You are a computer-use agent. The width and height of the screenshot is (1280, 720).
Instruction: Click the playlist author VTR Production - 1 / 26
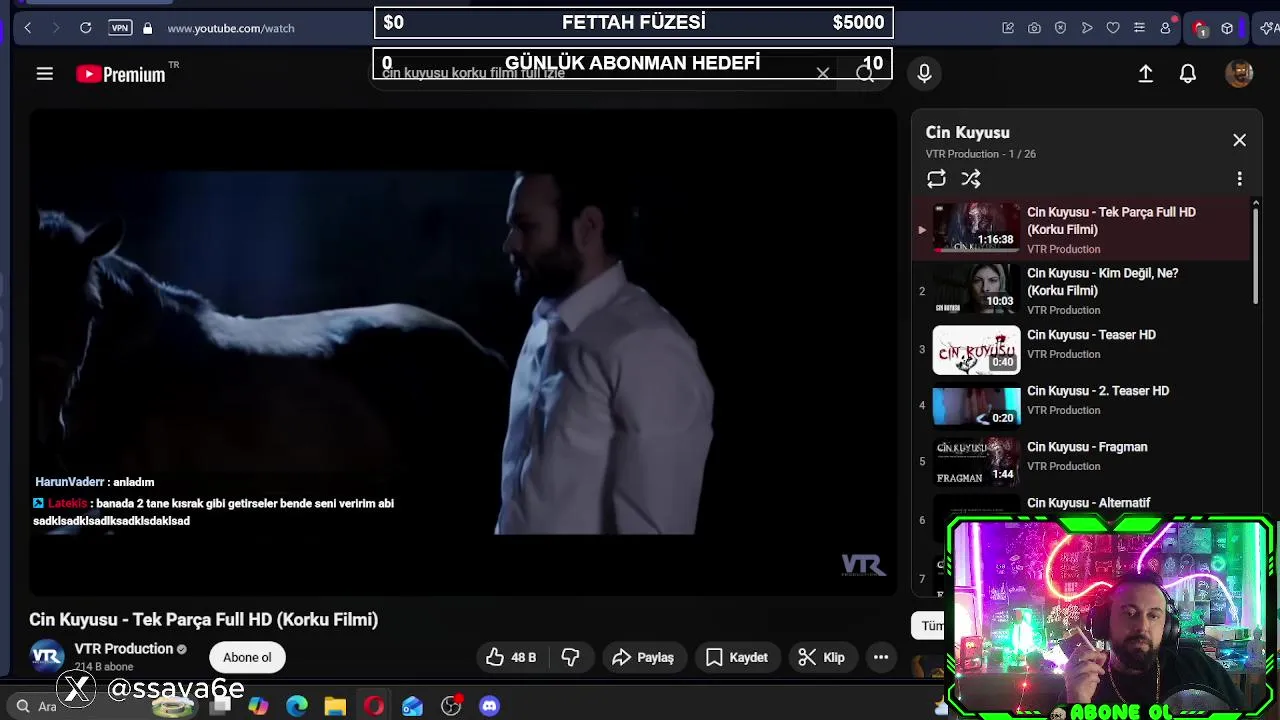(x=980, y=154)
